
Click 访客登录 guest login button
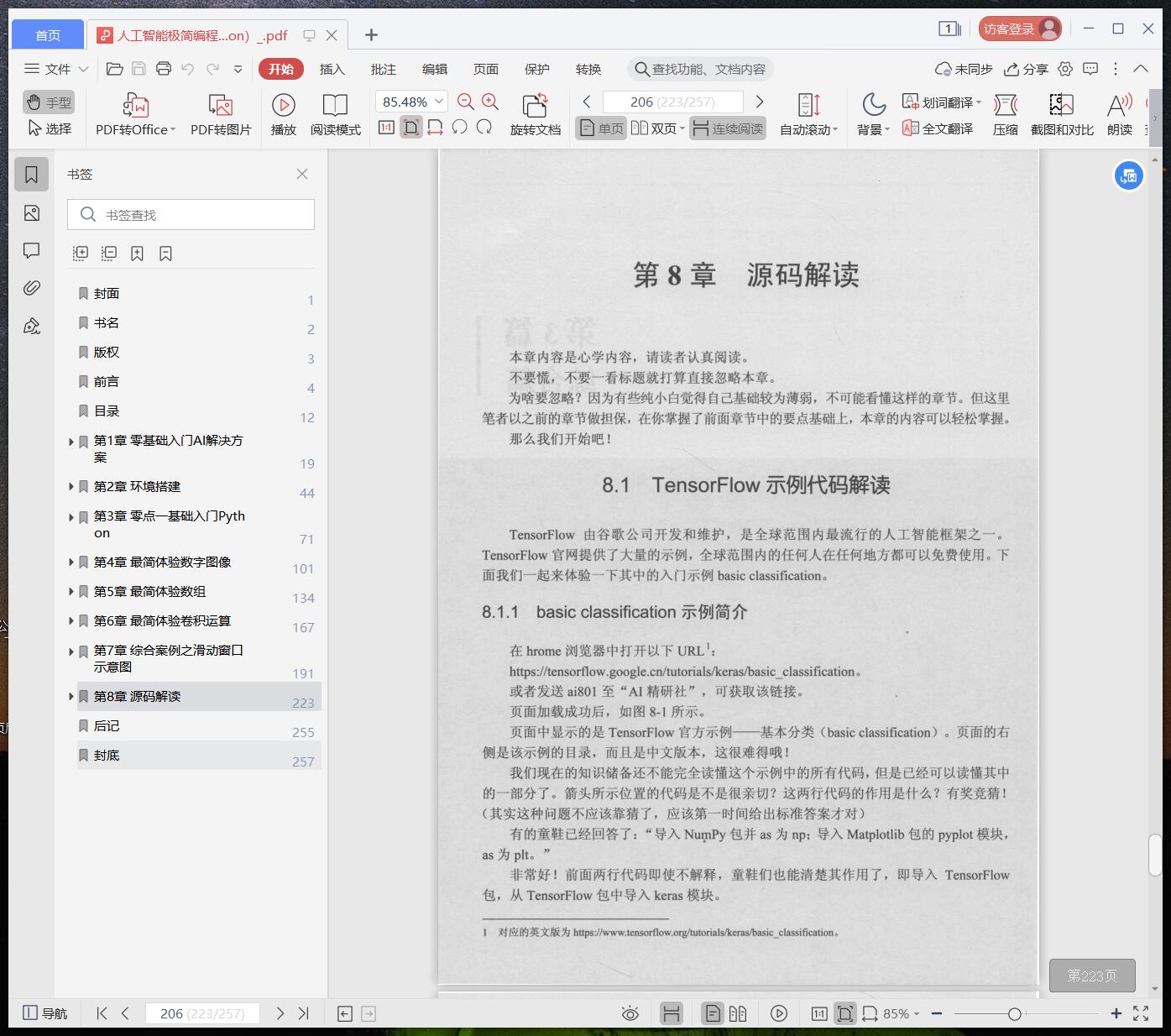tap(1020, 29)
